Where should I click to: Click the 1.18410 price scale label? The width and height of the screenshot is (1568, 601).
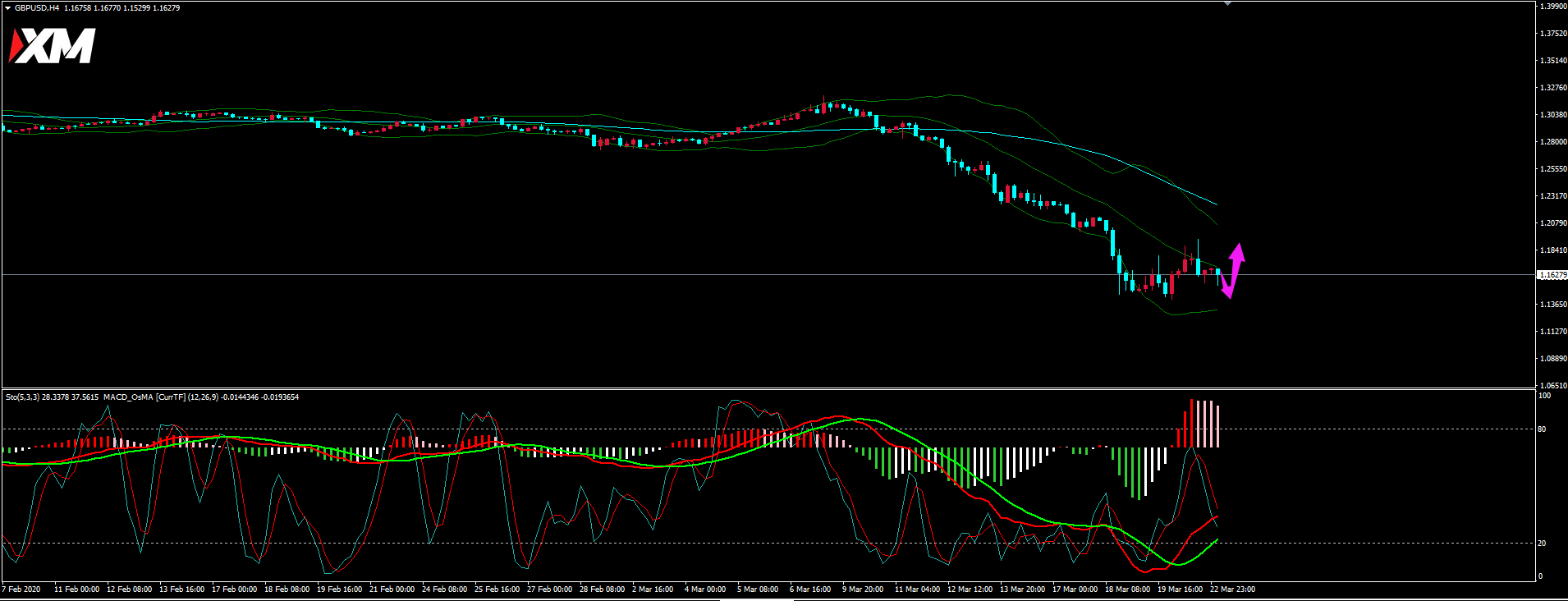1553,250
